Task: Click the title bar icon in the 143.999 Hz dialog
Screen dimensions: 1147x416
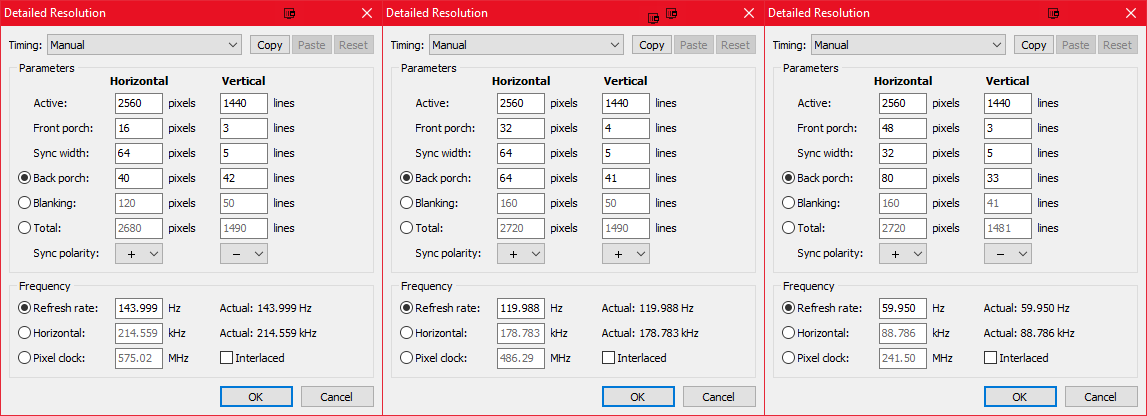Action: coord(290,14)
